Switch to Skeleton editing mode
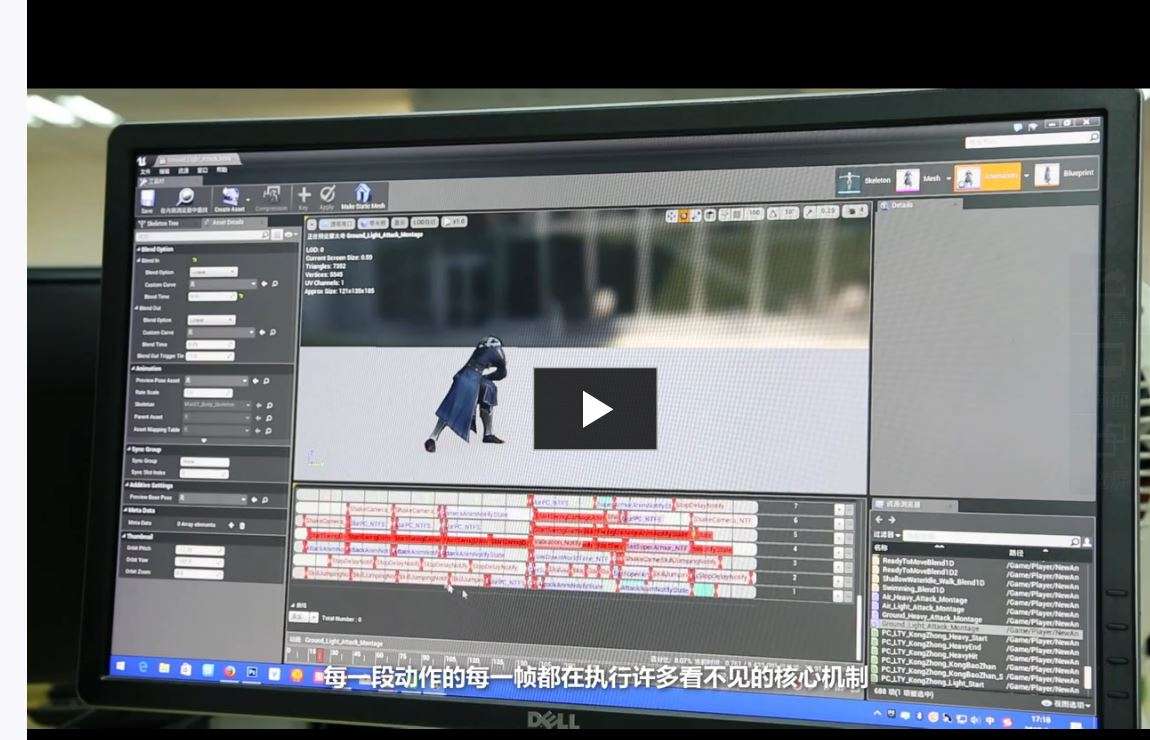 click(864, 180)
